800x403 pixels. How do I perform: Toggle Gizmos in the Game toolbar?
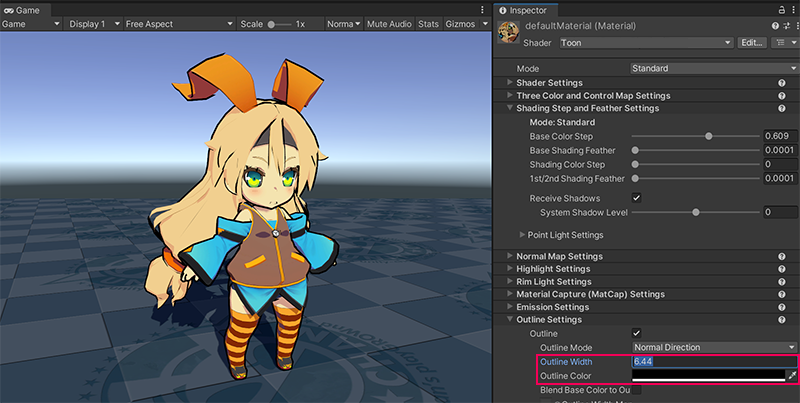460,24
